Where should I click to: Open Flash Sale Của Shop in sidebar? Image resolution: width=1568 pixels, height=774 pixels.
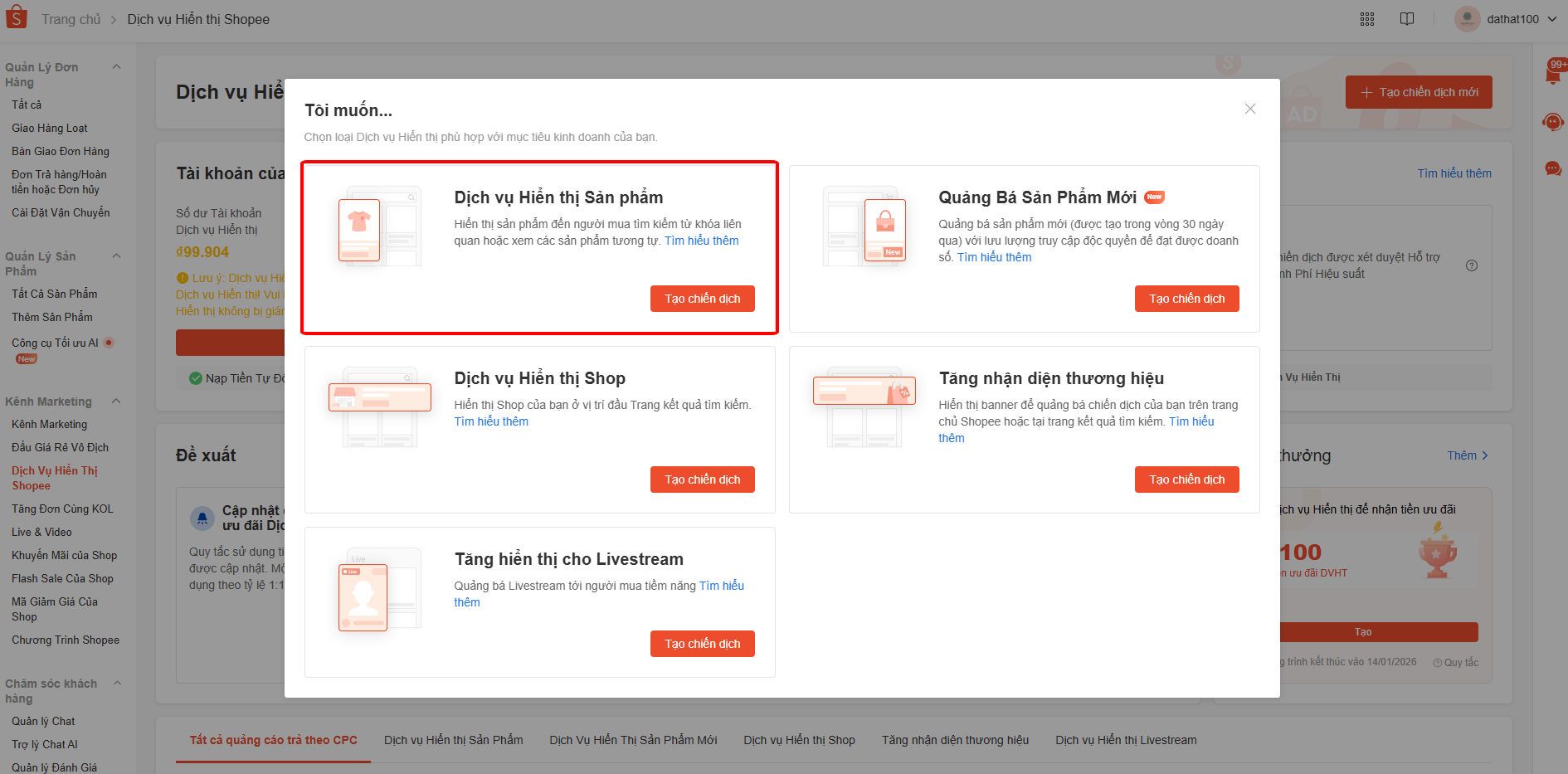(x=62, y=578)
